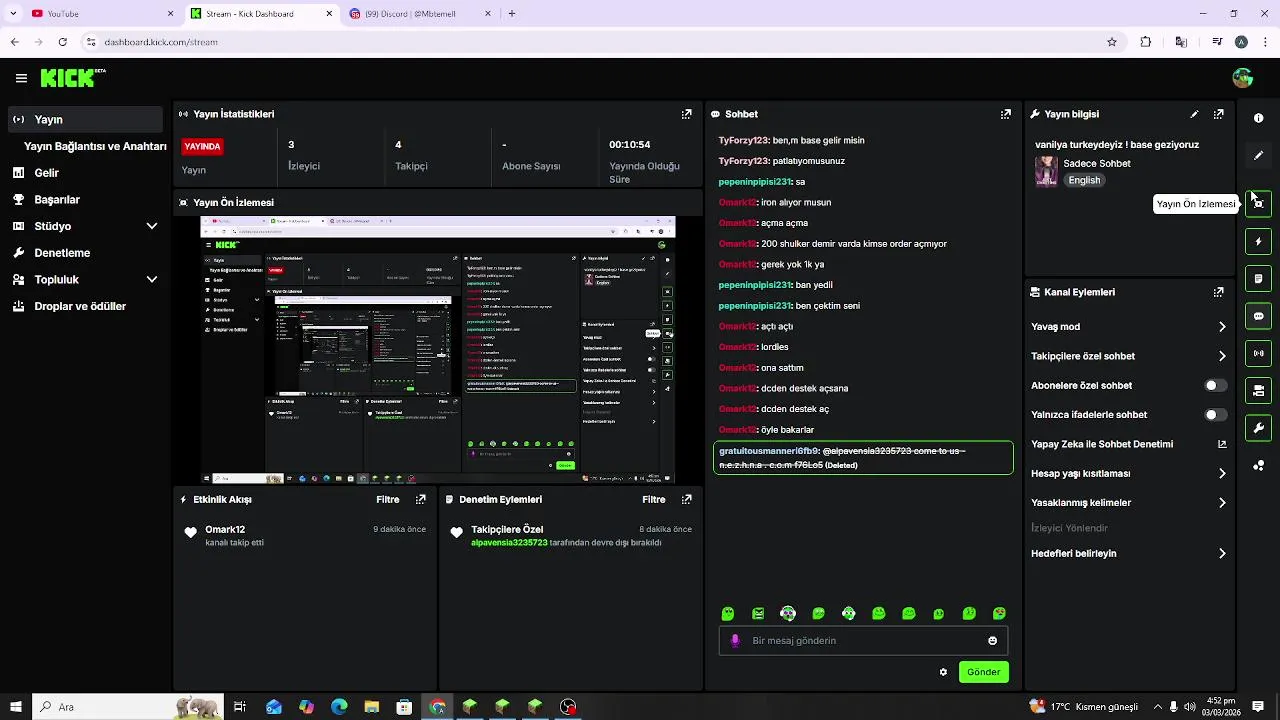Click the English language tag
Screen dimensions: 1280x720
point(1084,180)
